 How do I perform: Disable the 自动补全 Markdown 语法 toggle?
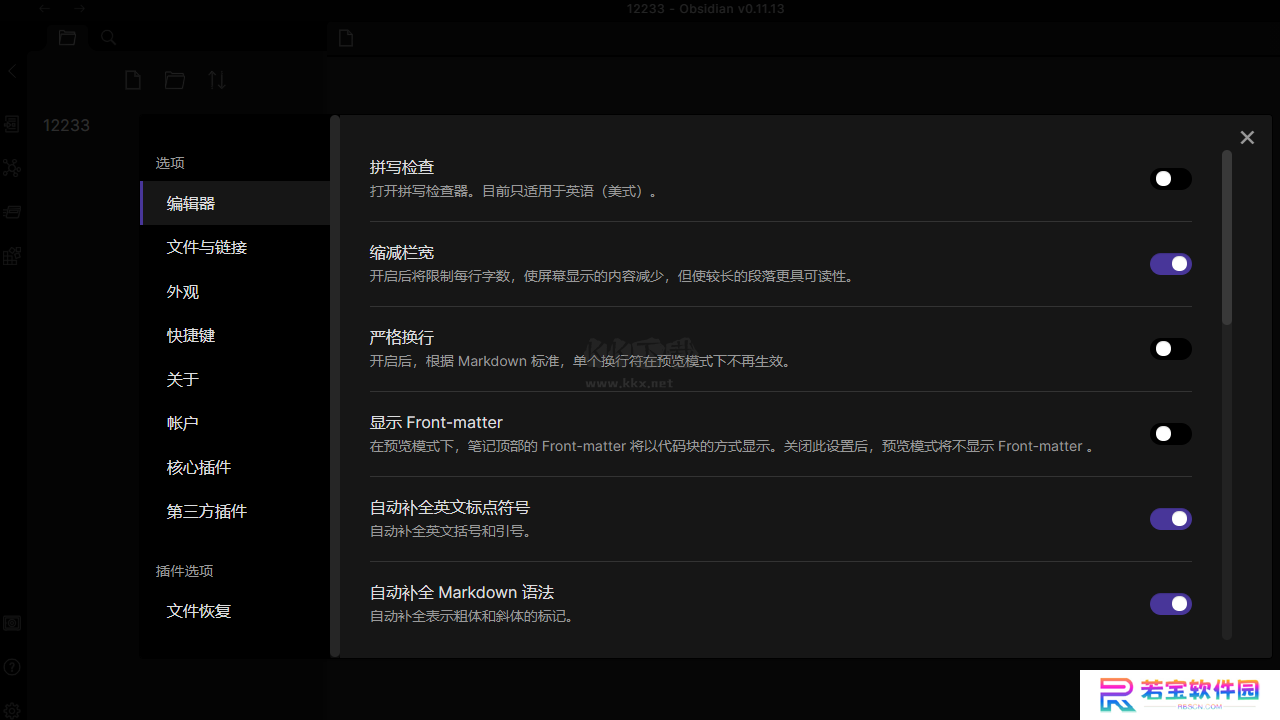click(x=1171, y=604)
